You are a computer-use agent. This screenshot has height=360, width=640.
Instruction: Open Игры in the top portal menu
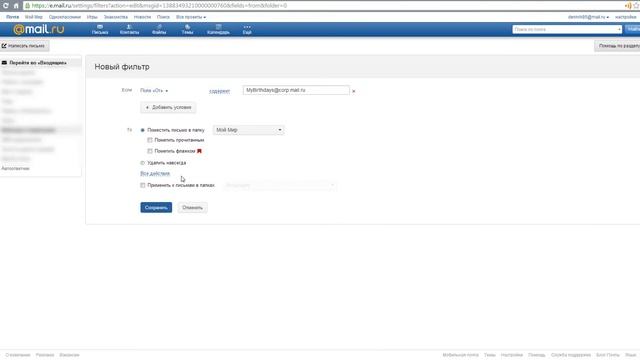92,17
